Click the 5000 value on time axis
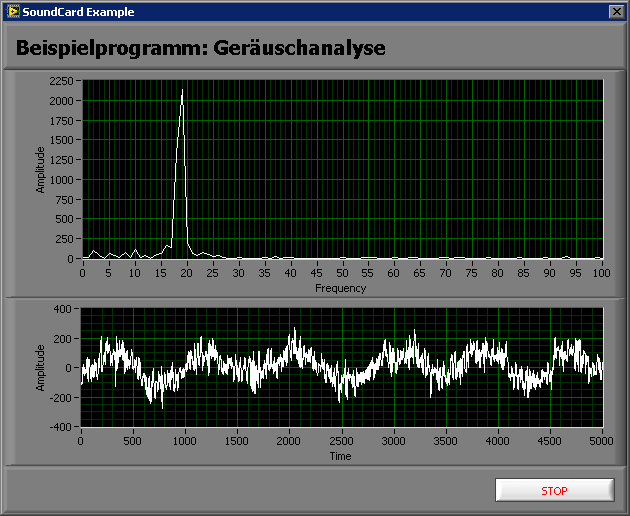Image resolution: width=630 pixels, height=516 pixels. tap(601, 441)
